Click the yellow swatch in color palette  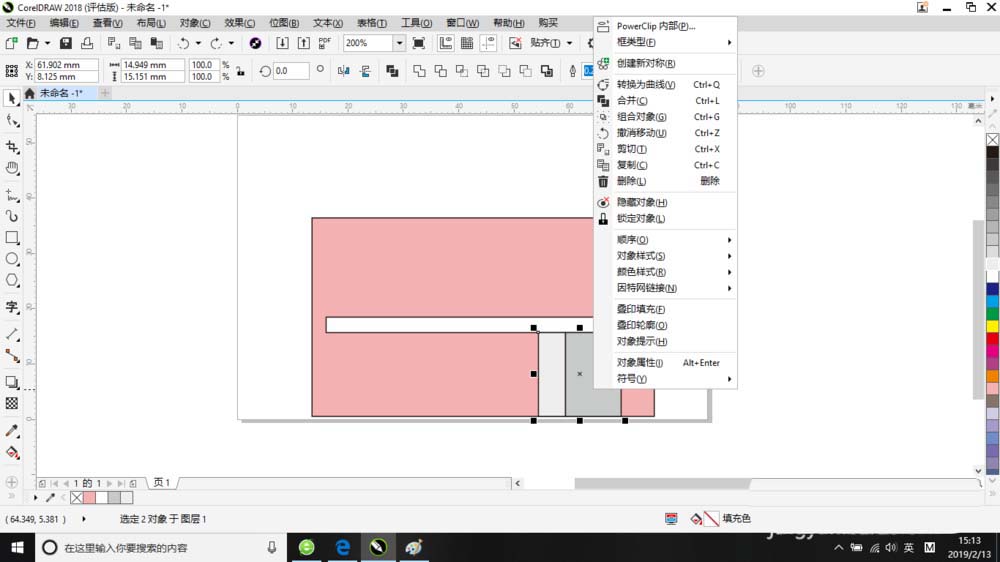tap(992, 326)
